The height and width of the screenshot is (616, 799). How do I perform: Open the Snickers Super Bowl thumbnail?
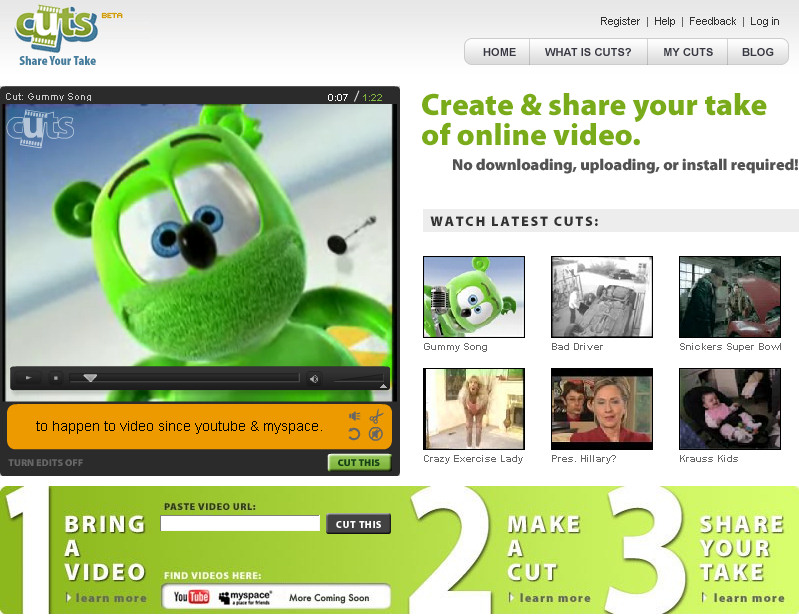730,297
